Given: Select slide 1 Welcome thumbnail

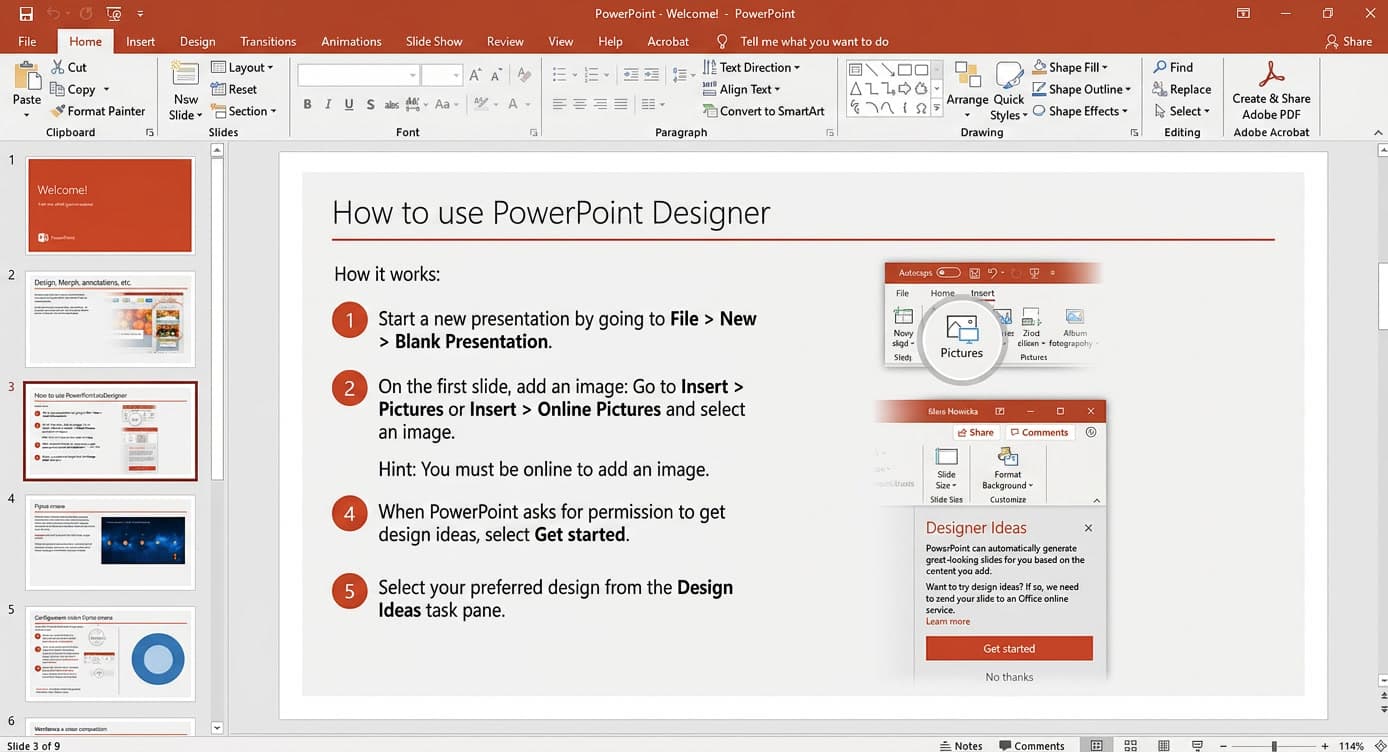Looking at the screenshot, I should (110, 205).
